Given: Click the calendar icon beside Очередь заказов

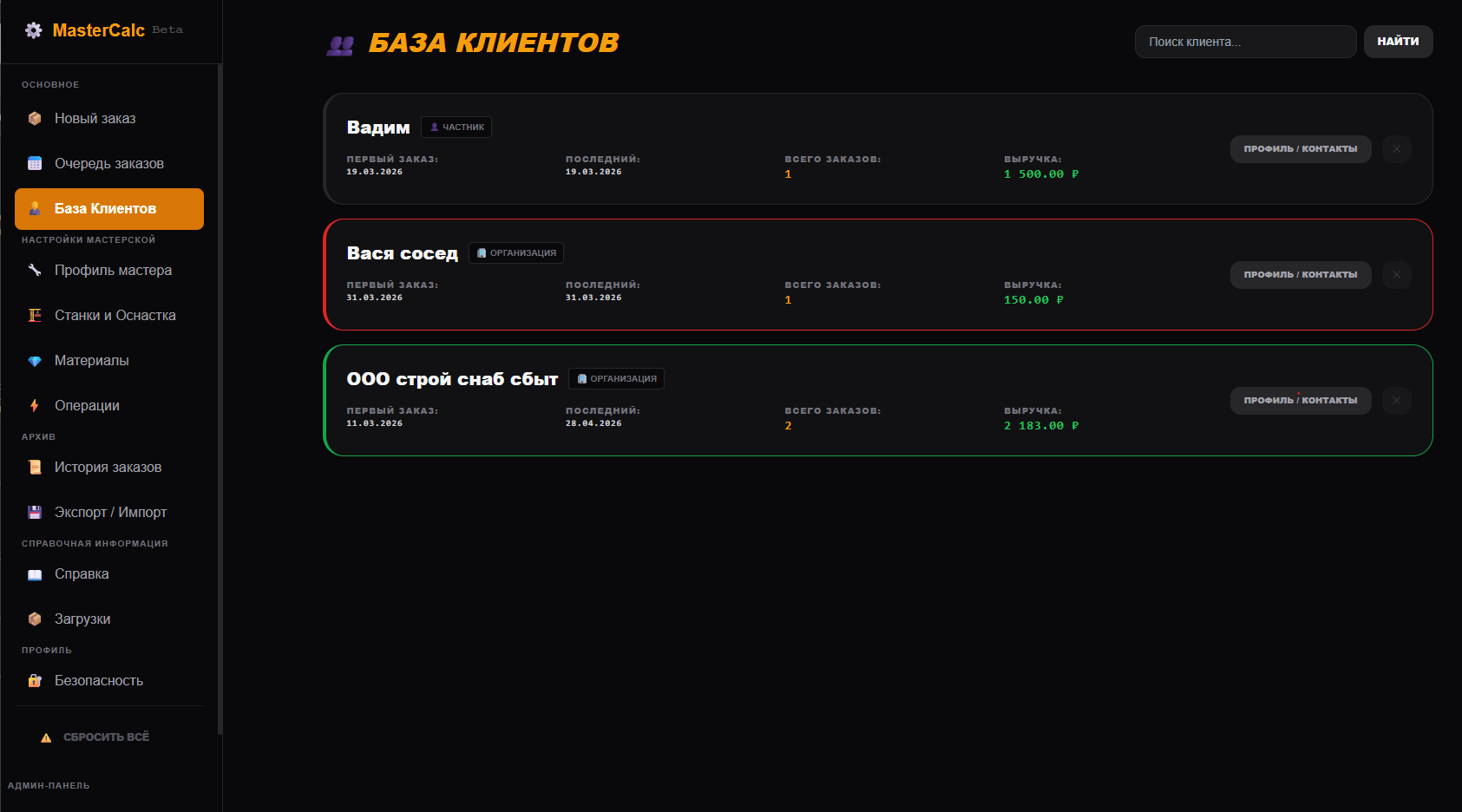Looking at the screenshot, I should click(35, 164).
